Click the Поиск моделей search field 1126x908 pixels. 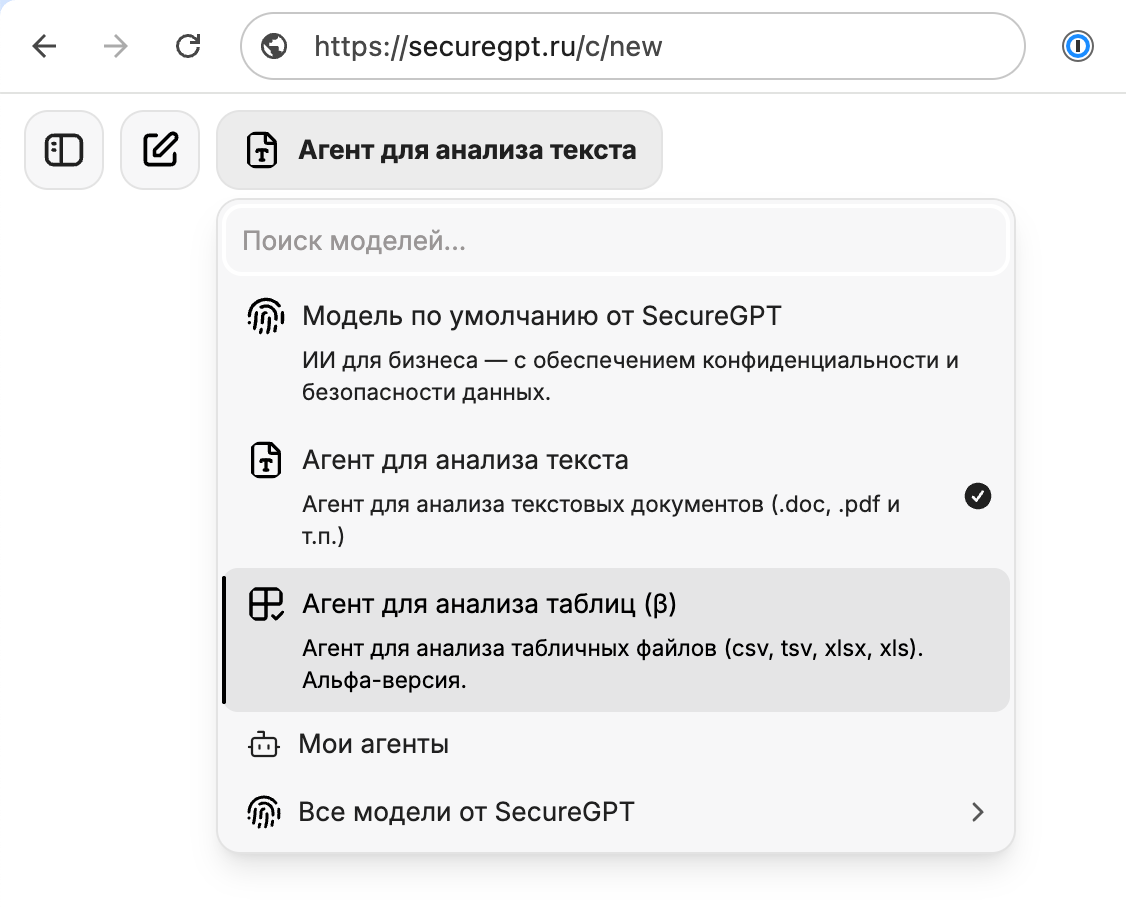(615, 240)
